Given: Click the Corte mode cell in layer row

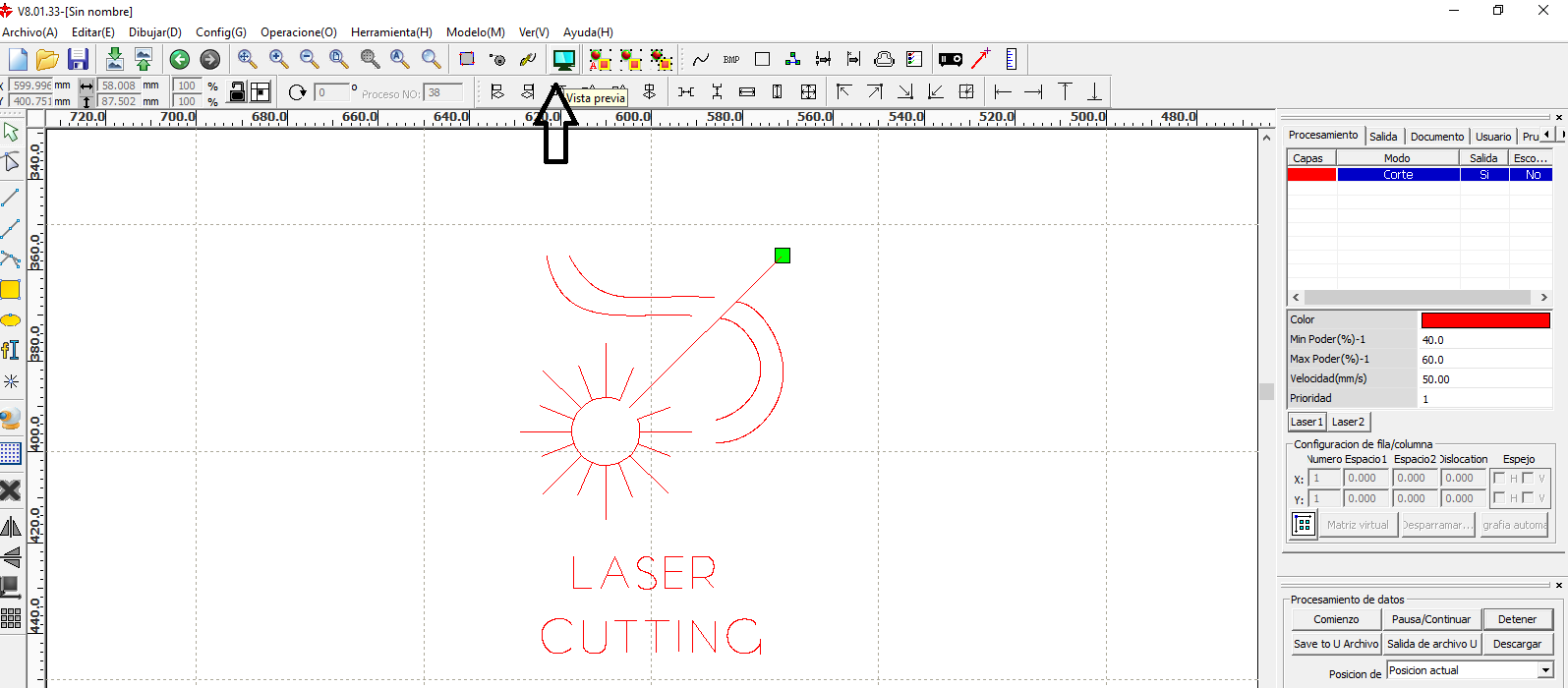Looking at the screenshot, I should coord(1398,175).
